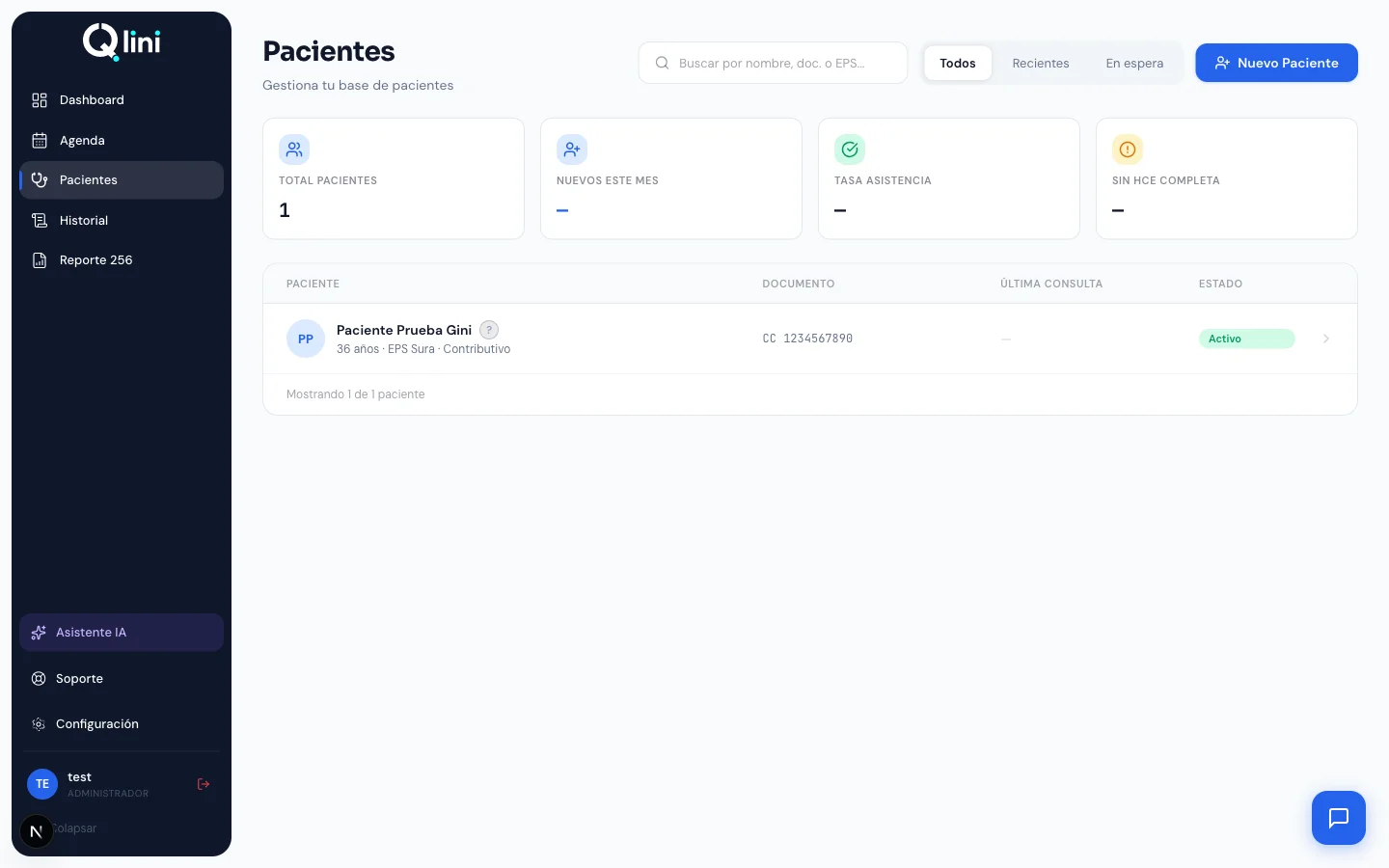Screen dimensions: 1389x868
Task: Switch to the Recientes filter tab
Action: pos(1041,63)
